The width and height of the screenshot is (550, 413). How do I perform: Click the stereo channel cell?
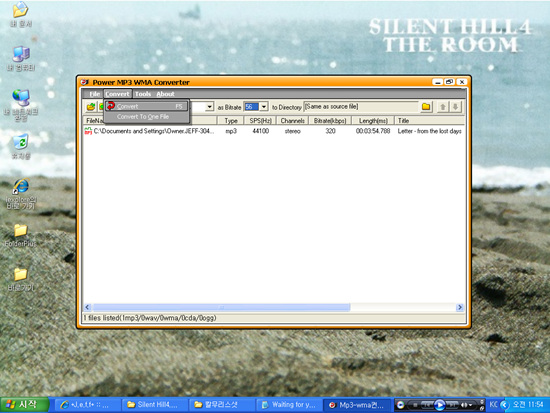(x=293, y=131)
